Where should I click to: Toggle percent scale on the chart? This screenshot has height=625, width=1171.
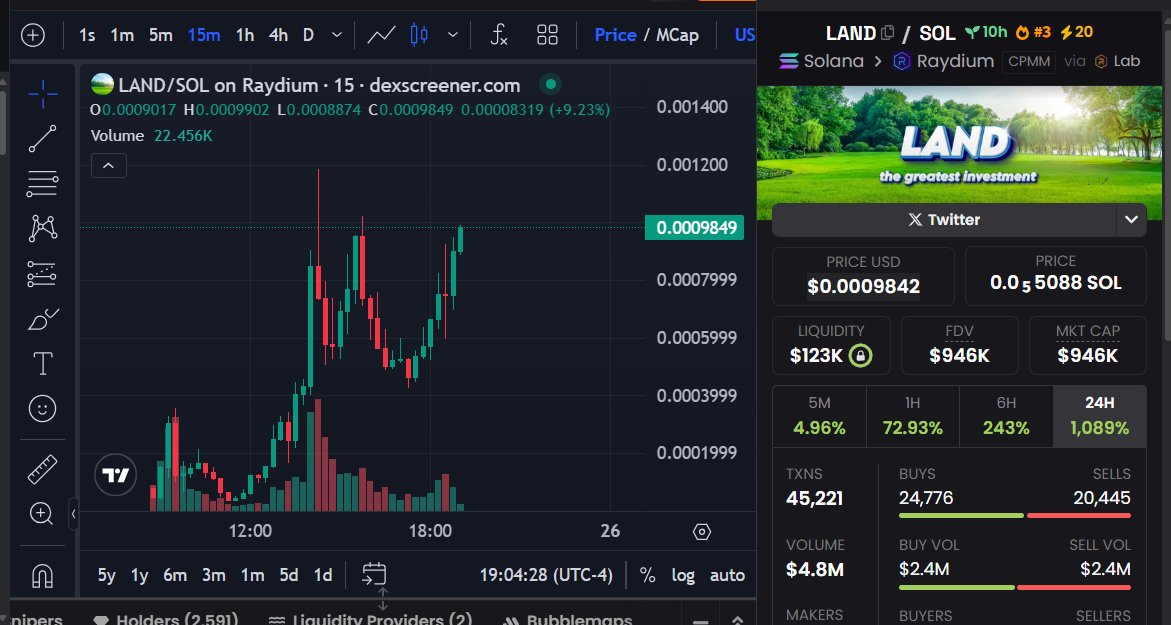[647, 575]
